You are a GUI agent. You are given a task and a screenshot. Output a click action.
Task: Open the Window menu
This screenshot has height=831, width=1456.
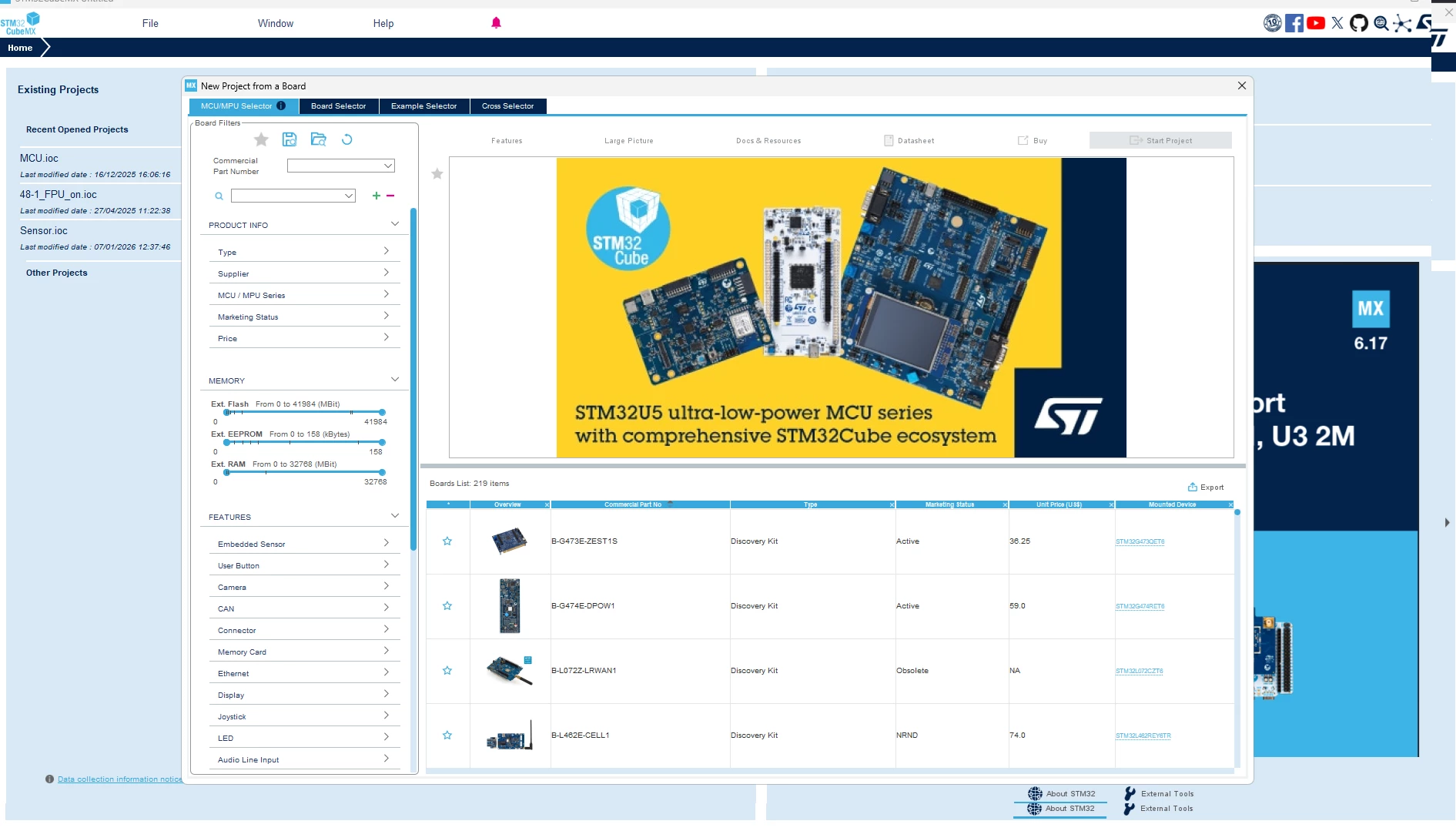(x=276, y=23)
